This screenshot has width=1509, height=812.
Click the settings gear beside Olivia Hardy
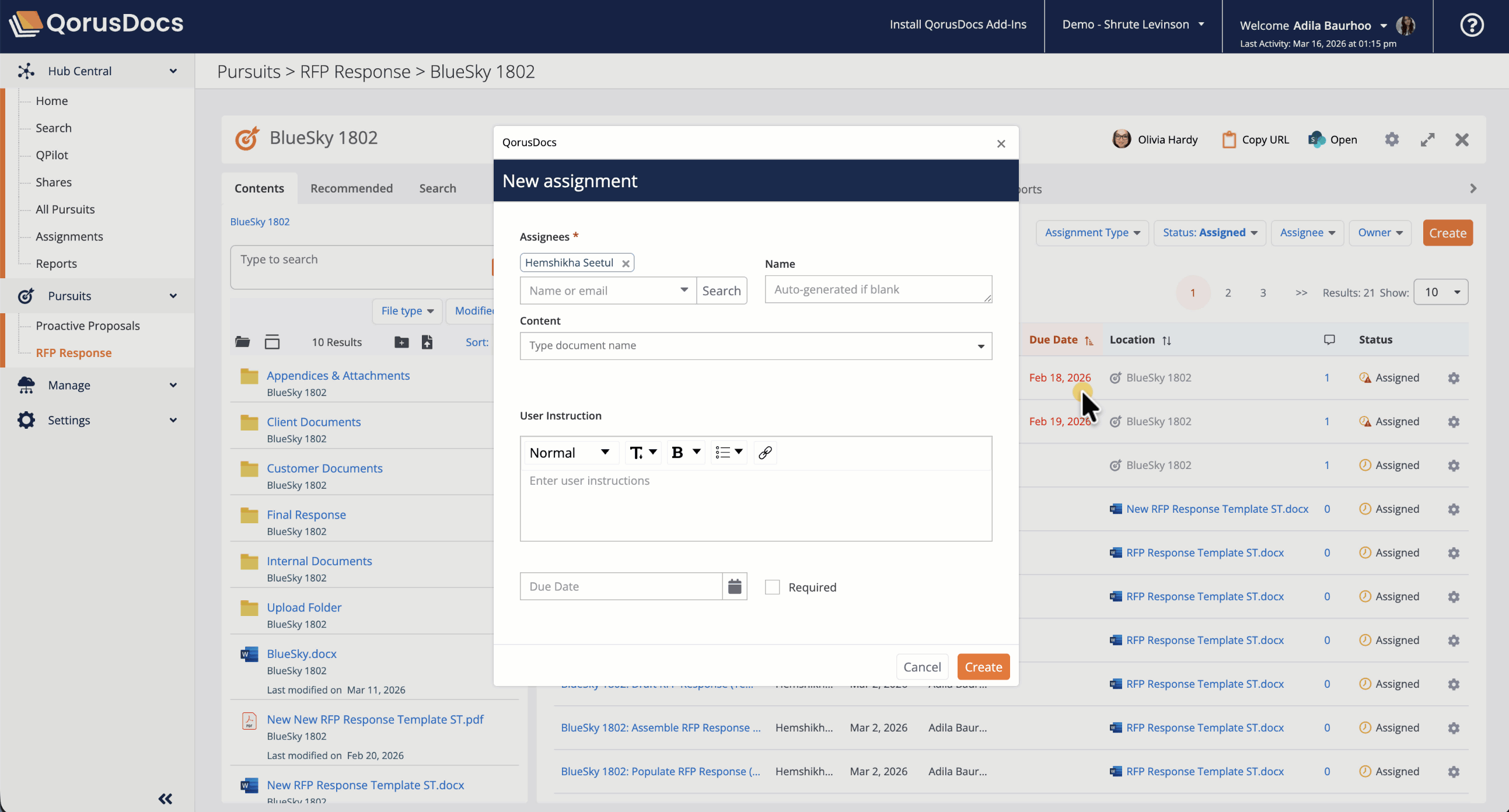(1392, 139)
